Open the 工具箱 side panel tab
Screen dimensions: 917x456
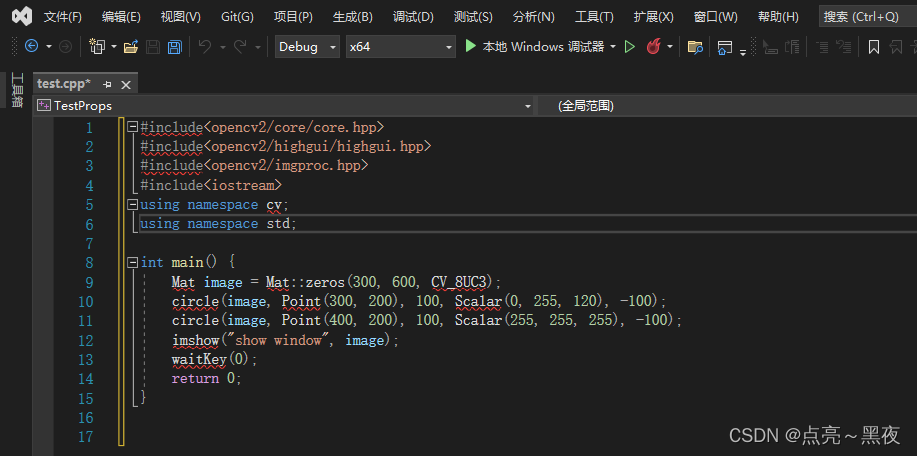point(17,89)
